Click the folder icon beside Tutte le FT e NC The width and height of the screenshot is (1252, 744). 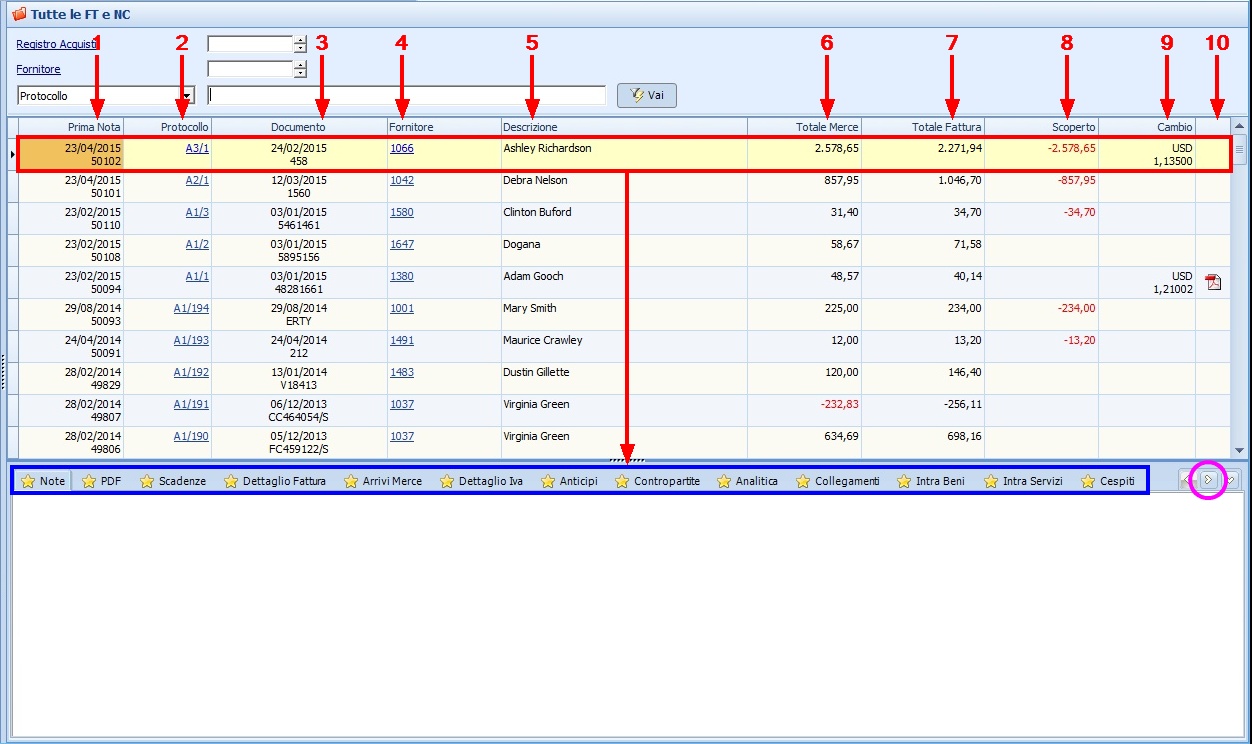pos(18,15)
